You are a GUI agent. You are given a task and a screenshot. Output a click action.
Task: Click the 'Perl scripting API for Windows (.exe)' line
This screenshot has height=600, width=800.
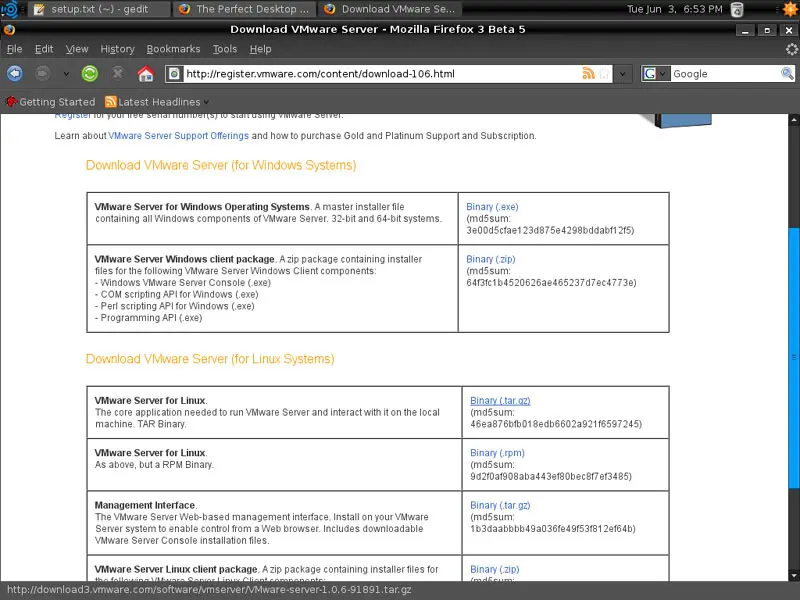coord(175,306)
